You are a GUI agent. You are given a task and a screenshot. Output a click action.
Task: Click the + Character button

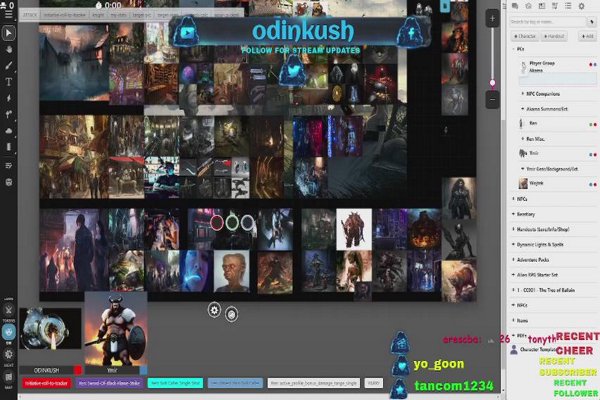click(x=525, y=36)
